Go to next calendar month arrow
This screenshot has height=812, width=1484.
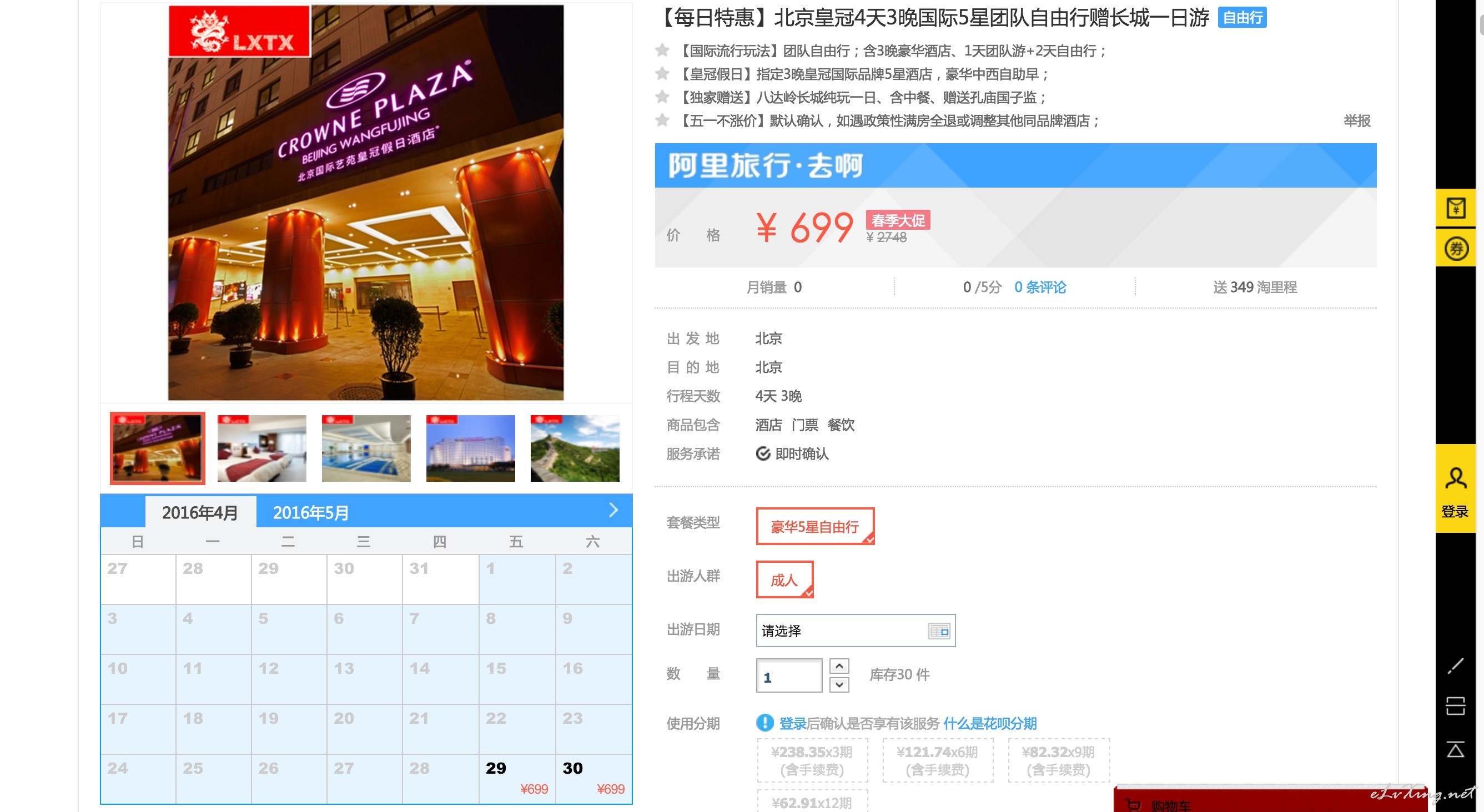(613, 510)
